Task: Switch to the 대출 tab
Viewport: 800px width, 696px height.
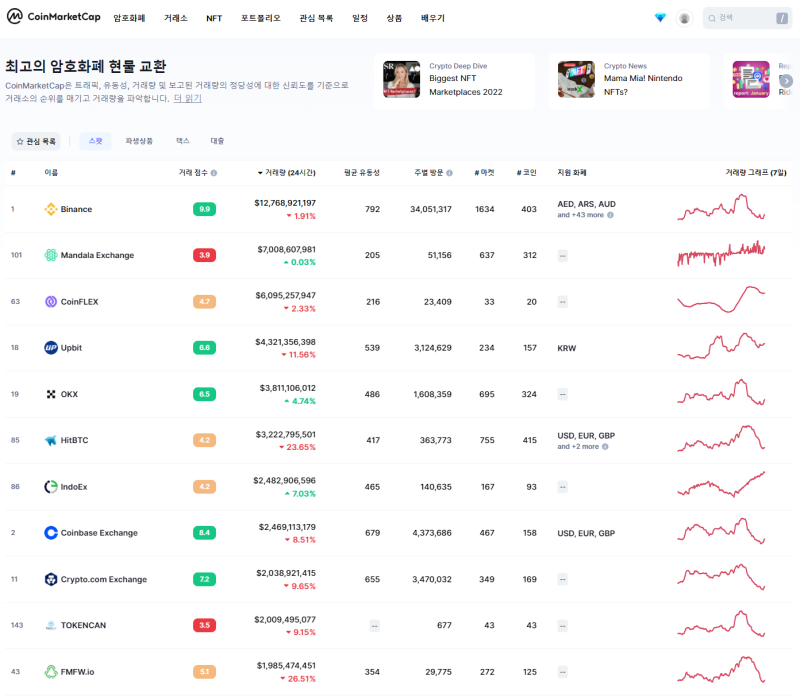Action: pyautogui.click(x=217, y=141)
